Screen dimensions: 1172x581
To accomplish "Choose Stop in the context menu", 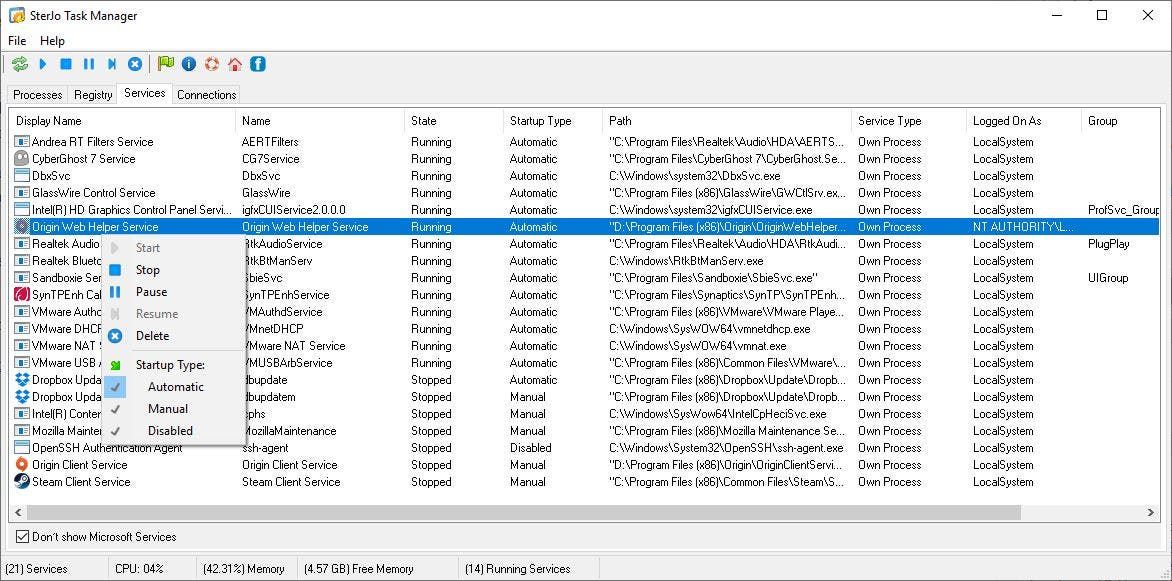I will (148, 270).
